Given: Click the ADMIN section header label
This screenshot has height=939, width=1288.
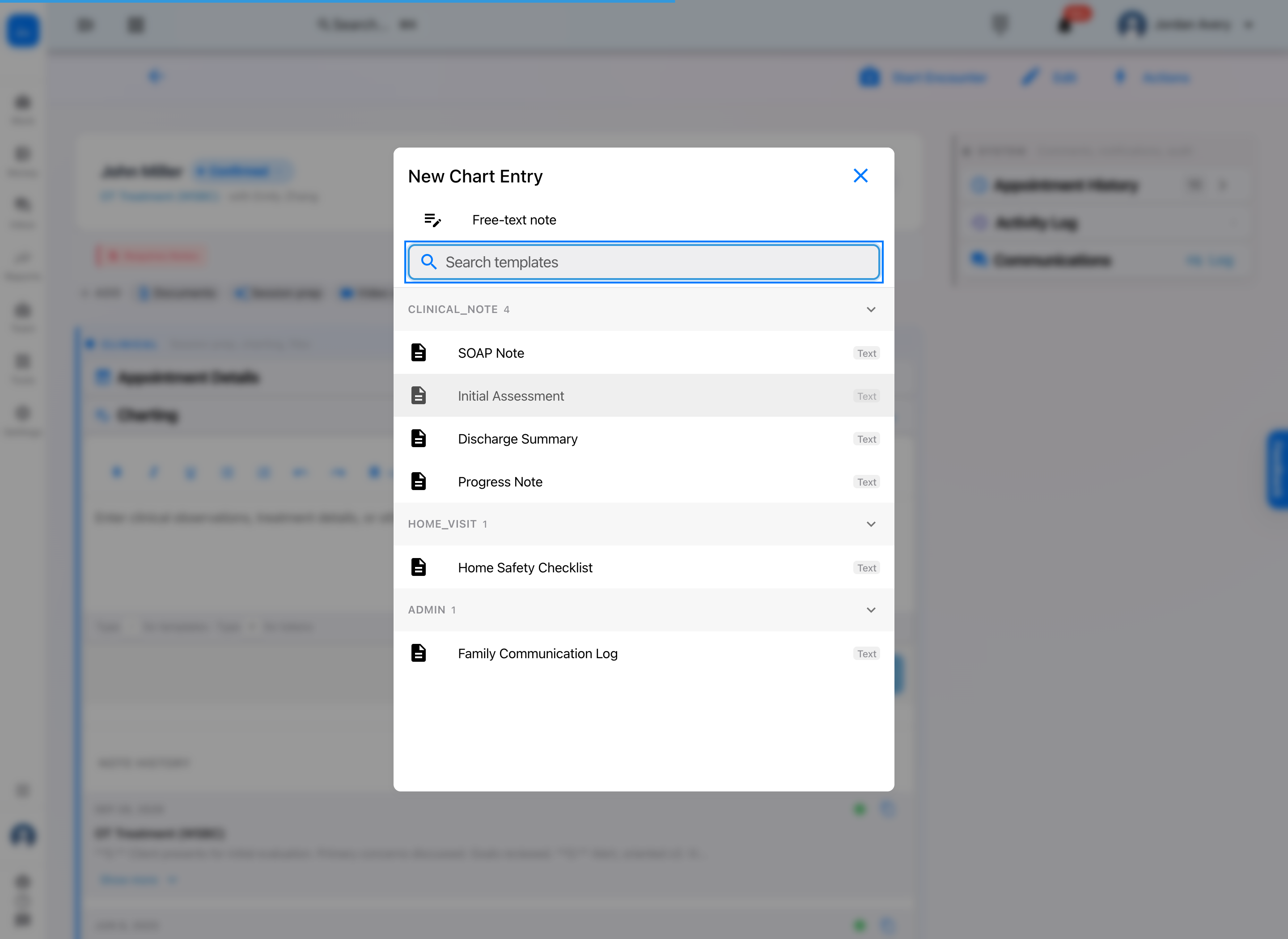Looking at the screenshot, I should 427,610.
